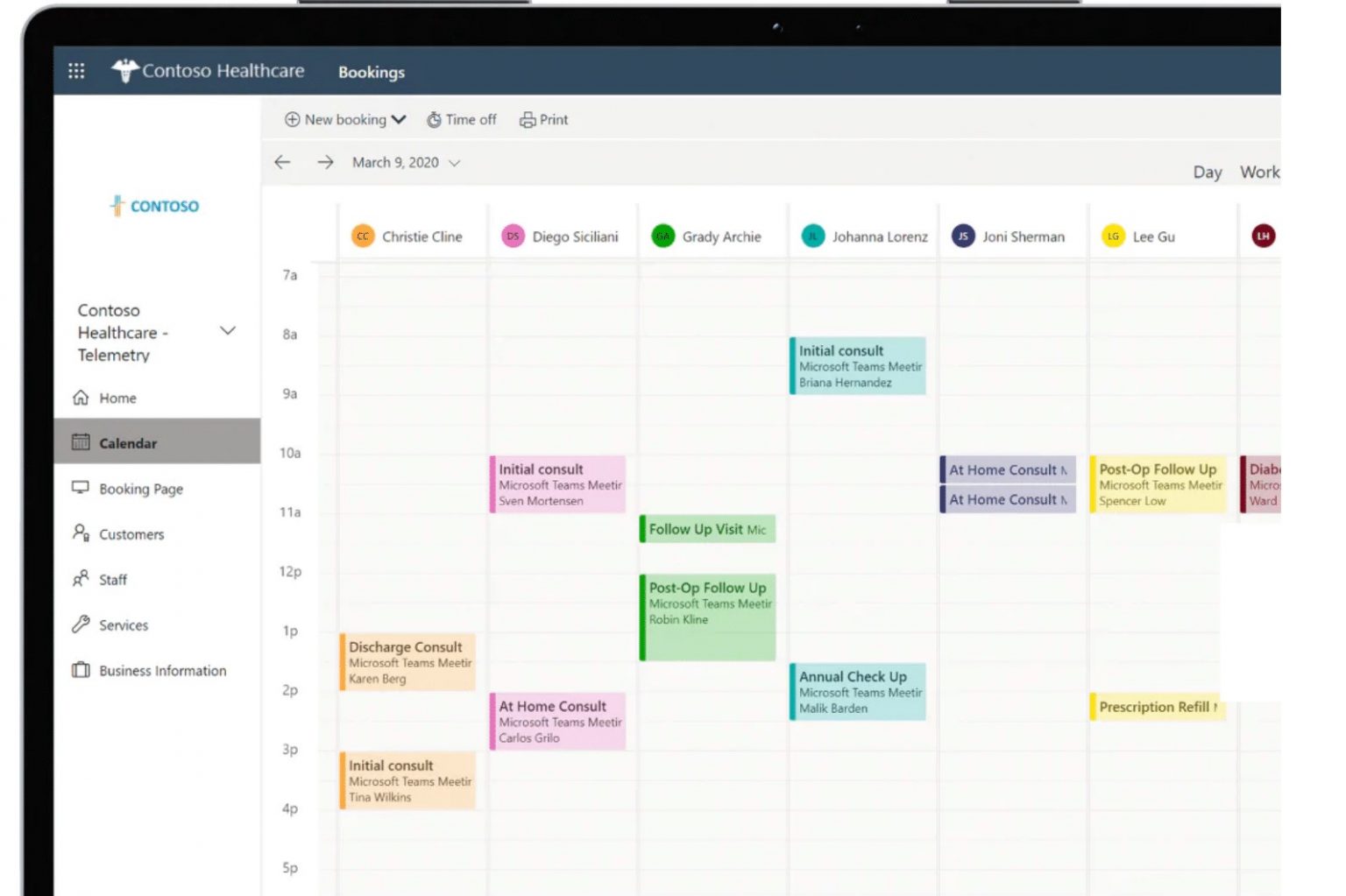Open Staff via its sidebar icon
1346x896 pixels.
tap(81, 579)
